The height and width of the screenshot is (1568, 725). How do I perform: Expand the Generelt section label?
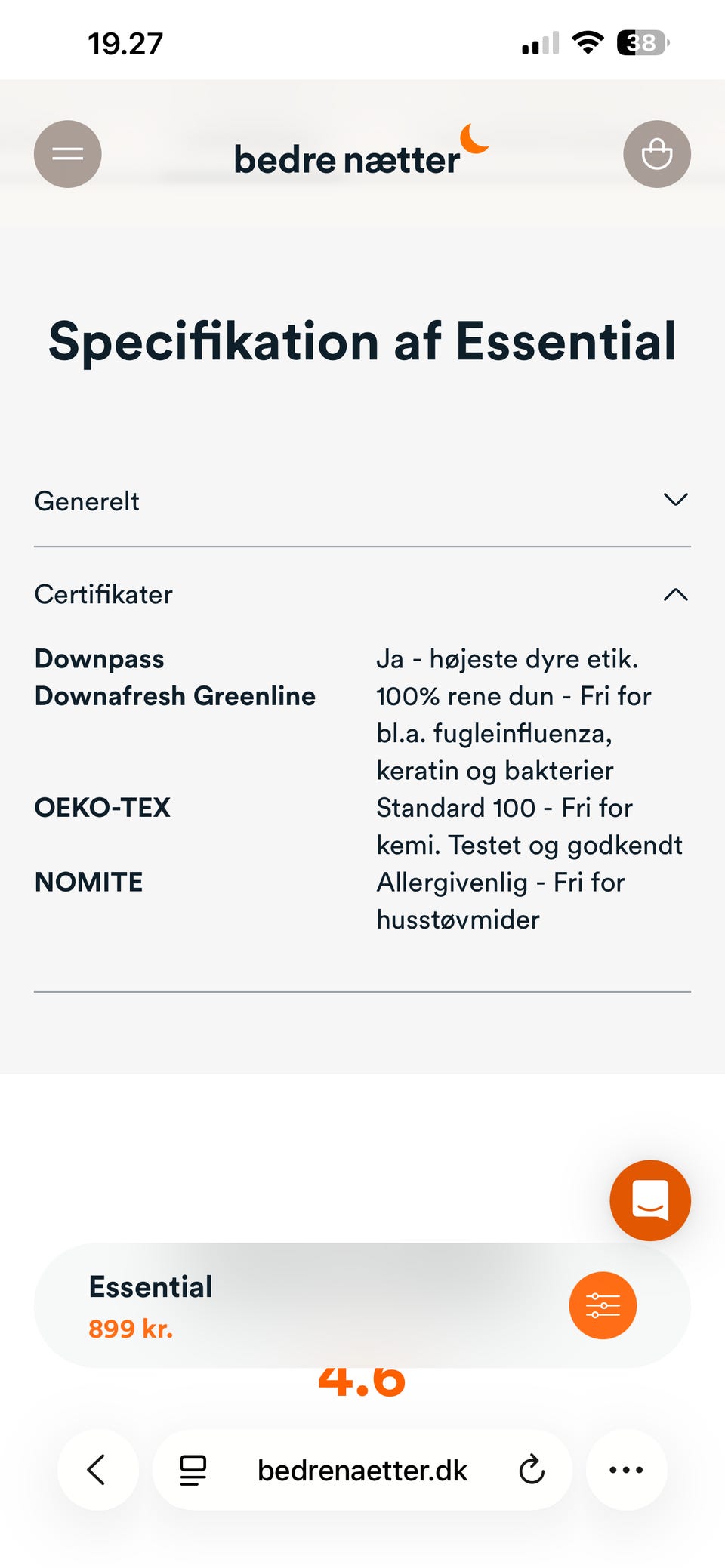pyautogui.click(x=87, y=501)
